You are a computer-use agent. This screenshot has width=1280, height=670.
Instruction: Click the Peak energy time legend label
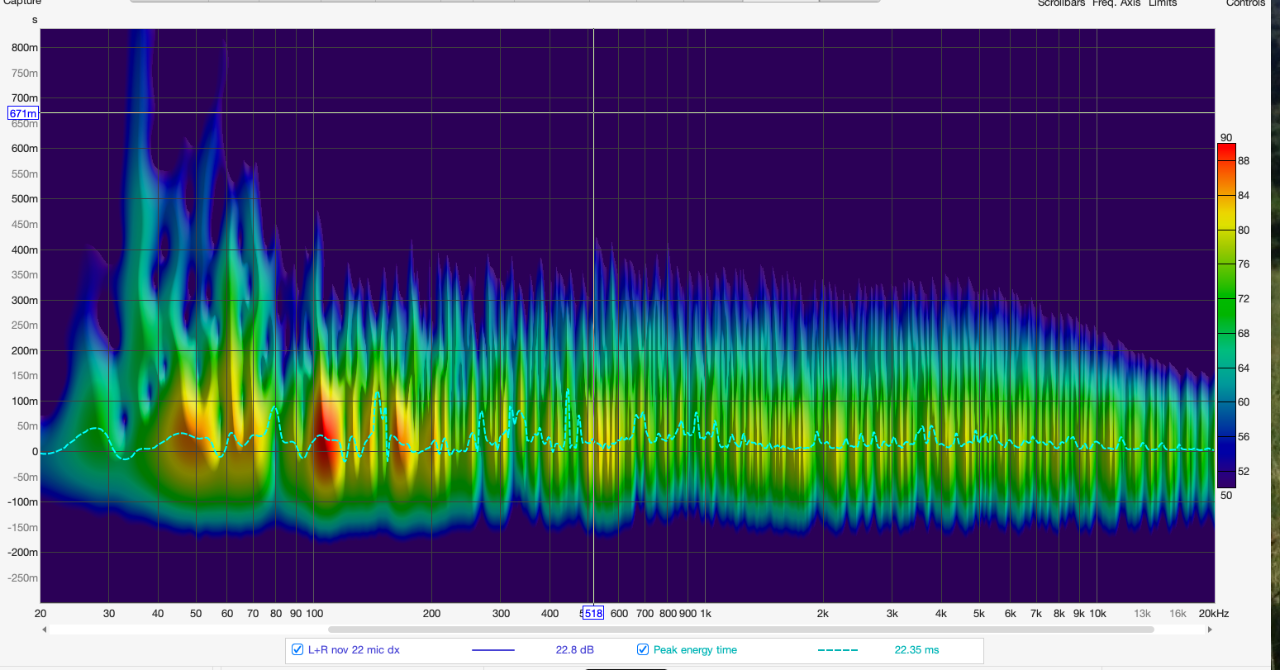(x=695, y=650)
